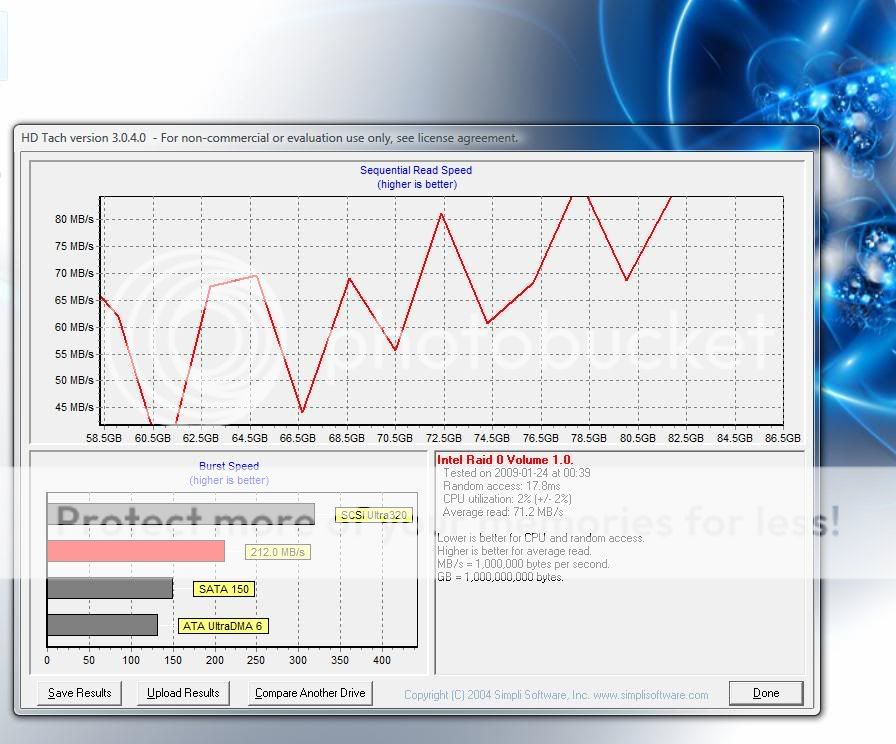This screenshot has height=744, width=896.
Task: Click the SATA 150 label
Action: [225, 589]
